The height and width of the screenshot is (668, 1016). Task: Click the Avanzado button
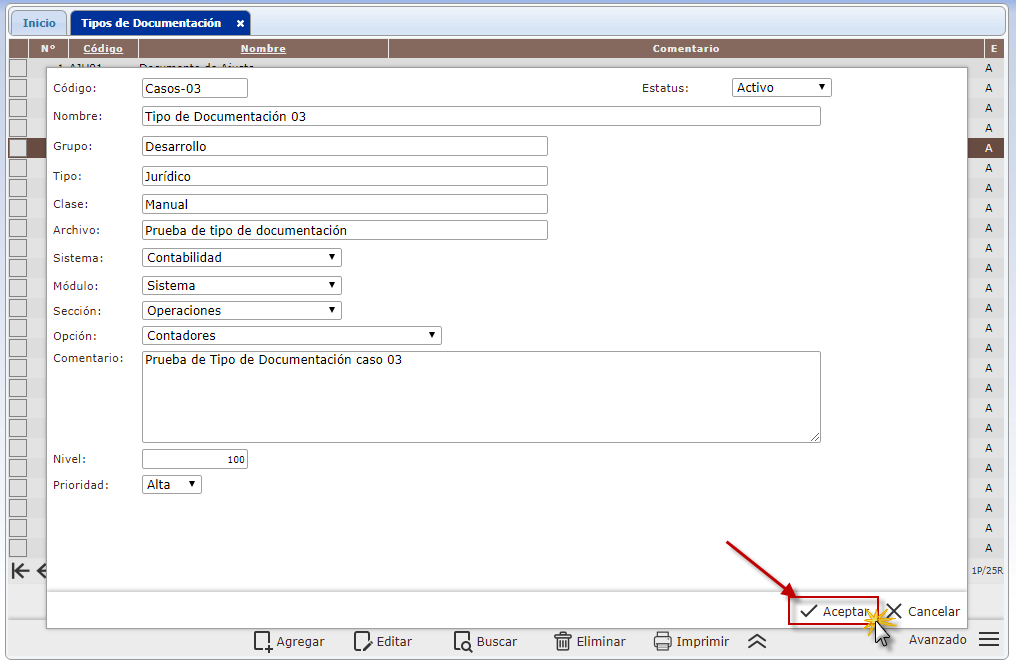tap(937, 639)
